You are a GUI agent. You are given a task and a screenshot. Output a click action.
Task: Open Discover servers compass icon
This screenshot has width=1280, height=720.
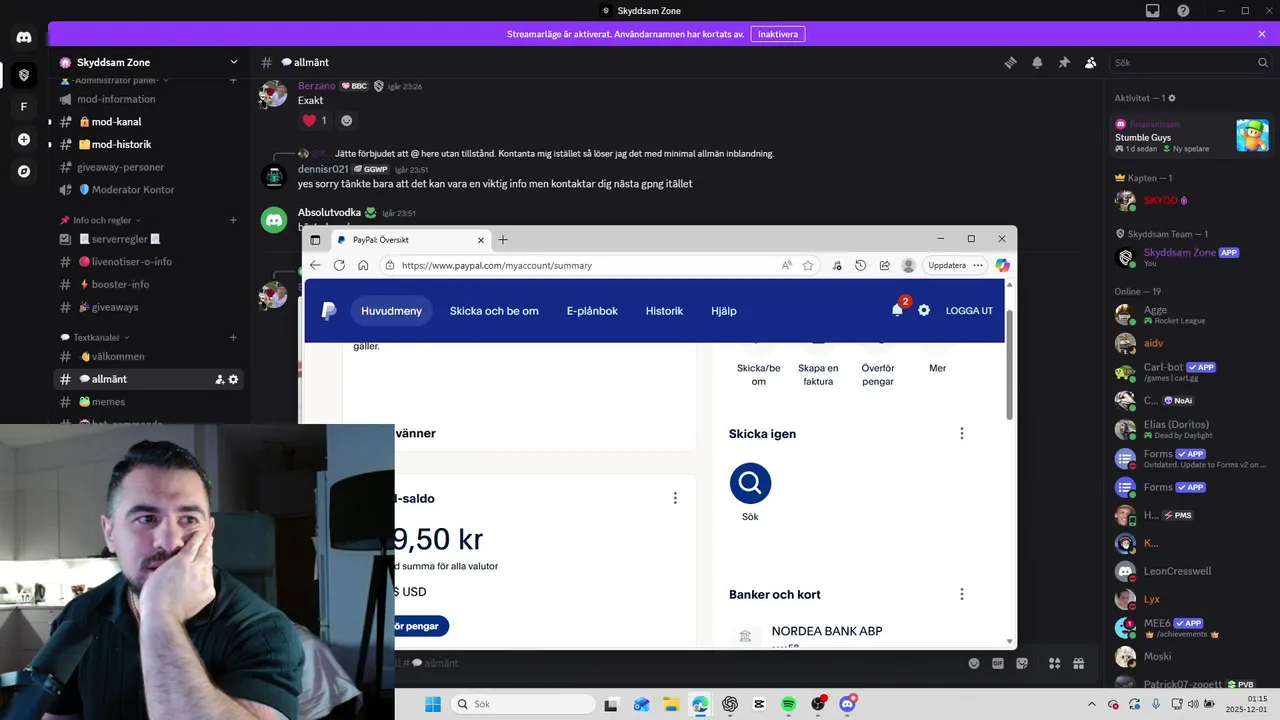(x=24, y=171)
